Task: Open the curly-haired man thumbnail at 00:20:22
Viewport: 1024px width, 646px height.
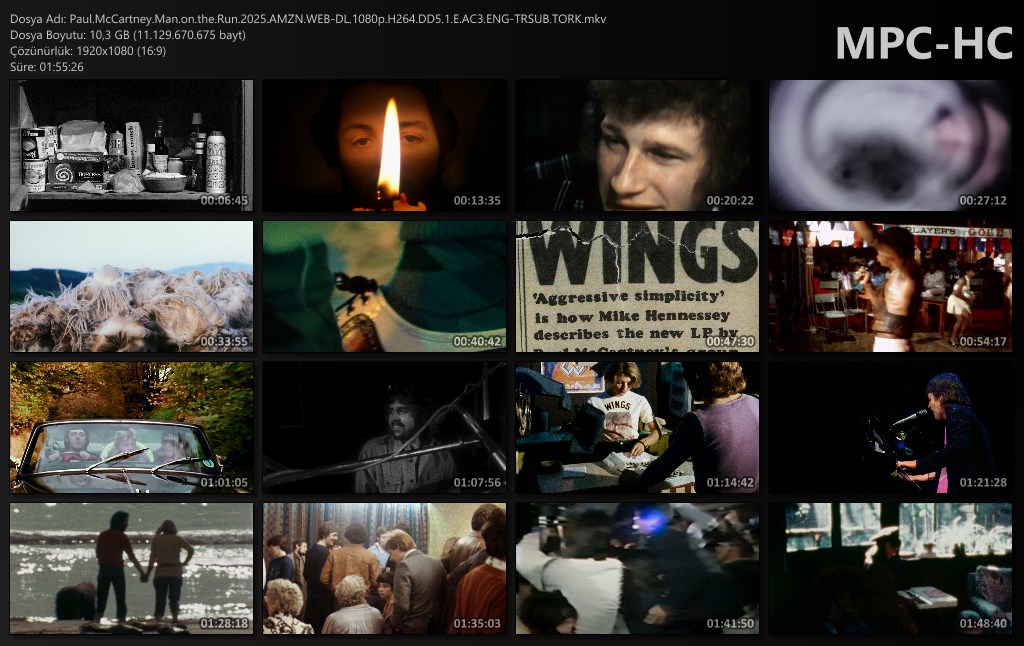Action: click(637, 145)
